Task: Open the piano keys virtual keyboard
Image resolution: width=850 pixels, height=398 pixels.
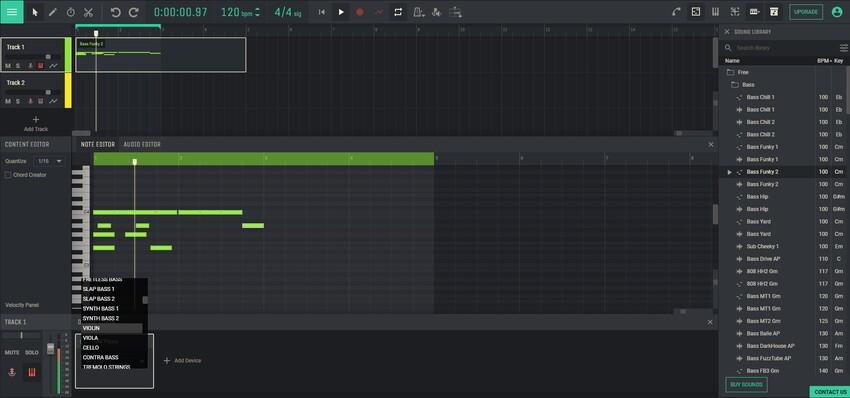Action: 716,12
